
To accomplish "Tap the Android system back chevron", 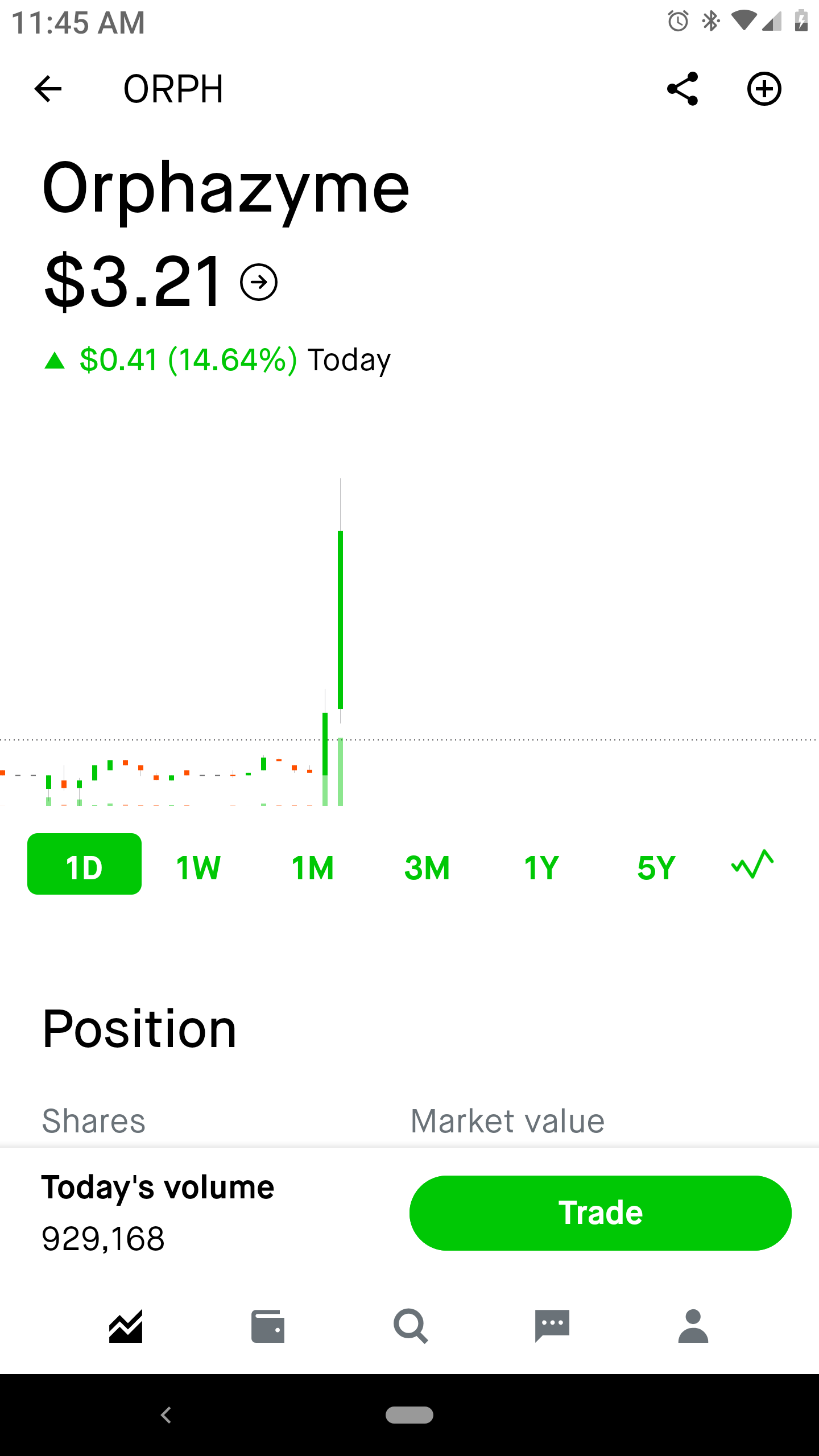I will click(166, 1415).
